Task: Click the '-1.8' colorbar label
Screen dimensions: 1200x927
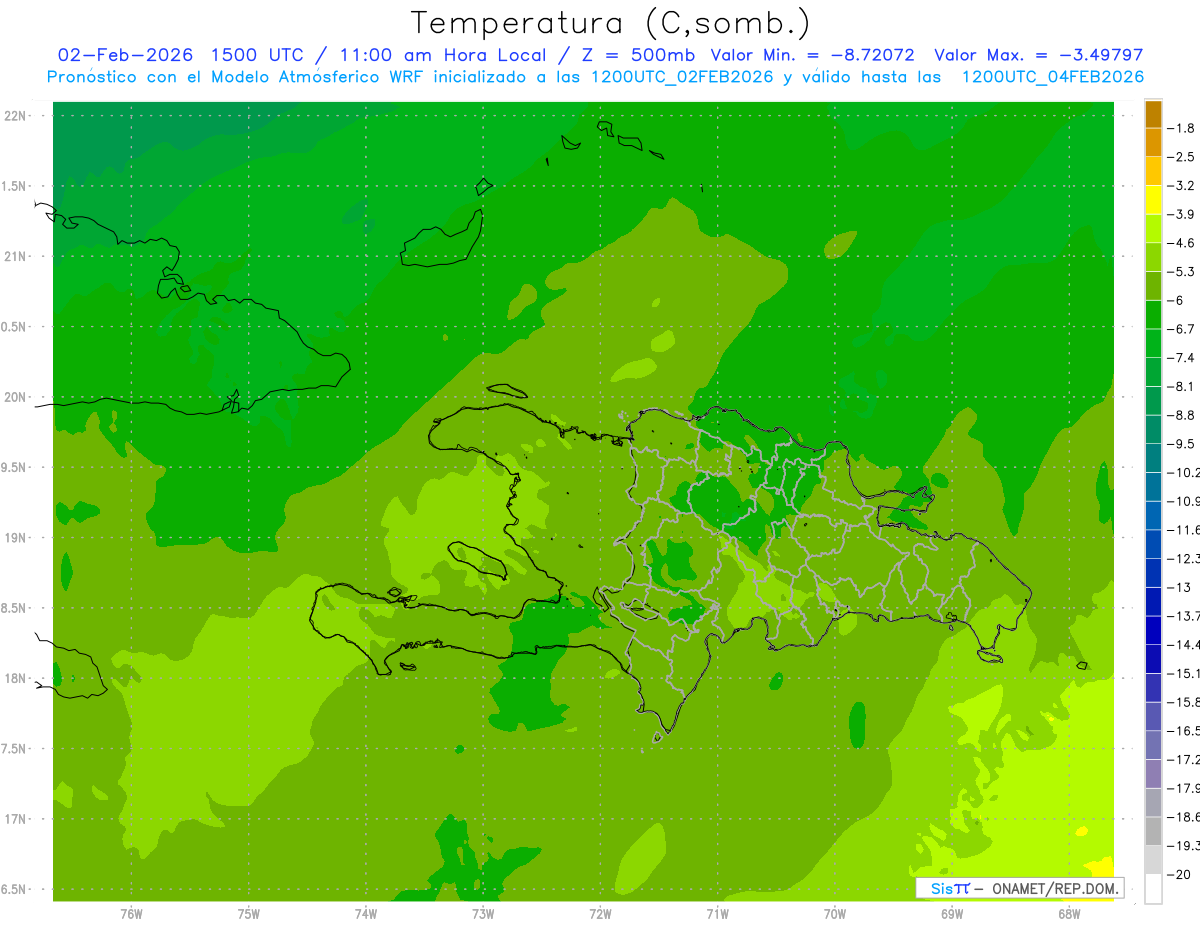Action: pos(1181,128)
